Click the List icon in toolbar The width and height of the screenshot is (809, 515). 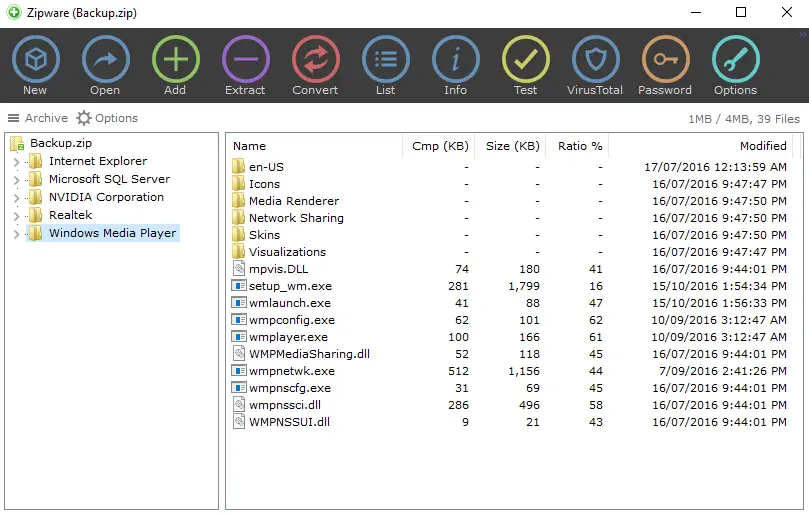385,60
